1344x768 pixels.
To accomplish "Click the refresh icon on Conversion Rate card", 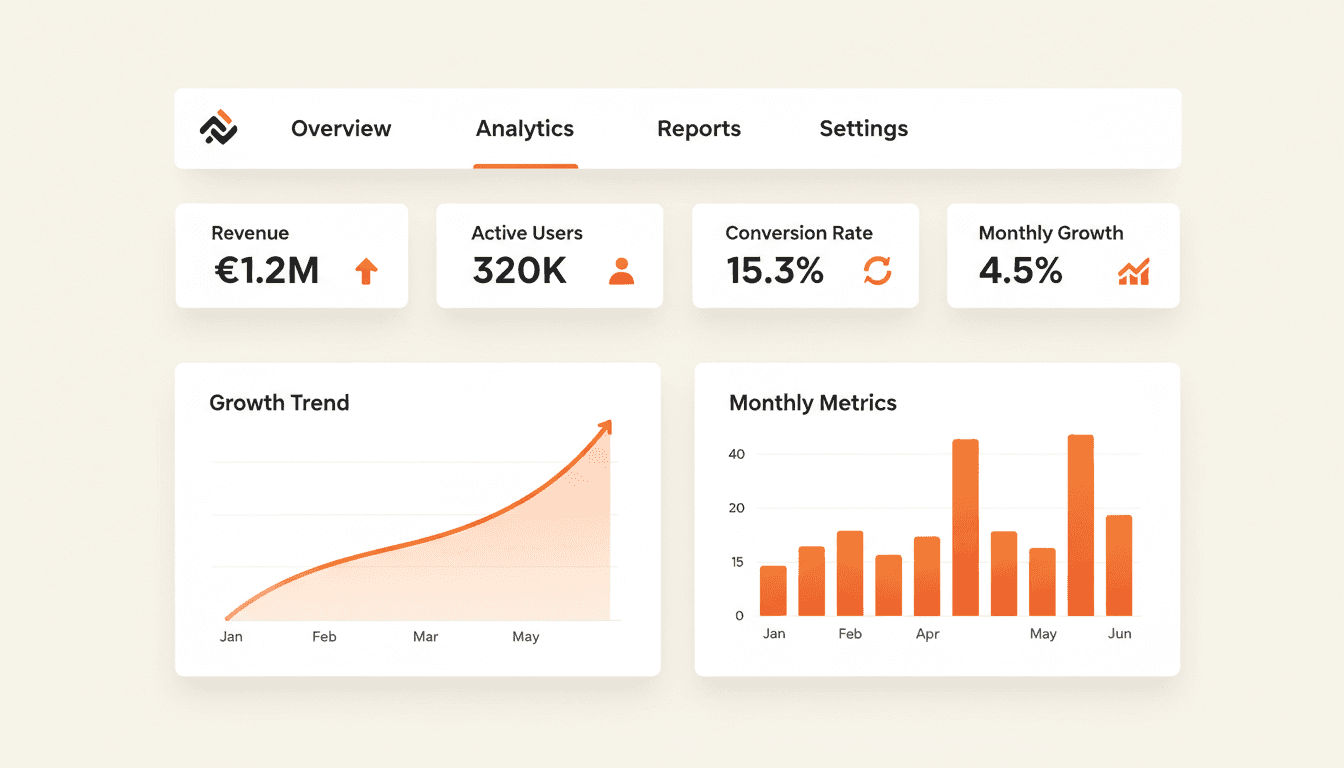I will [877, 271].
